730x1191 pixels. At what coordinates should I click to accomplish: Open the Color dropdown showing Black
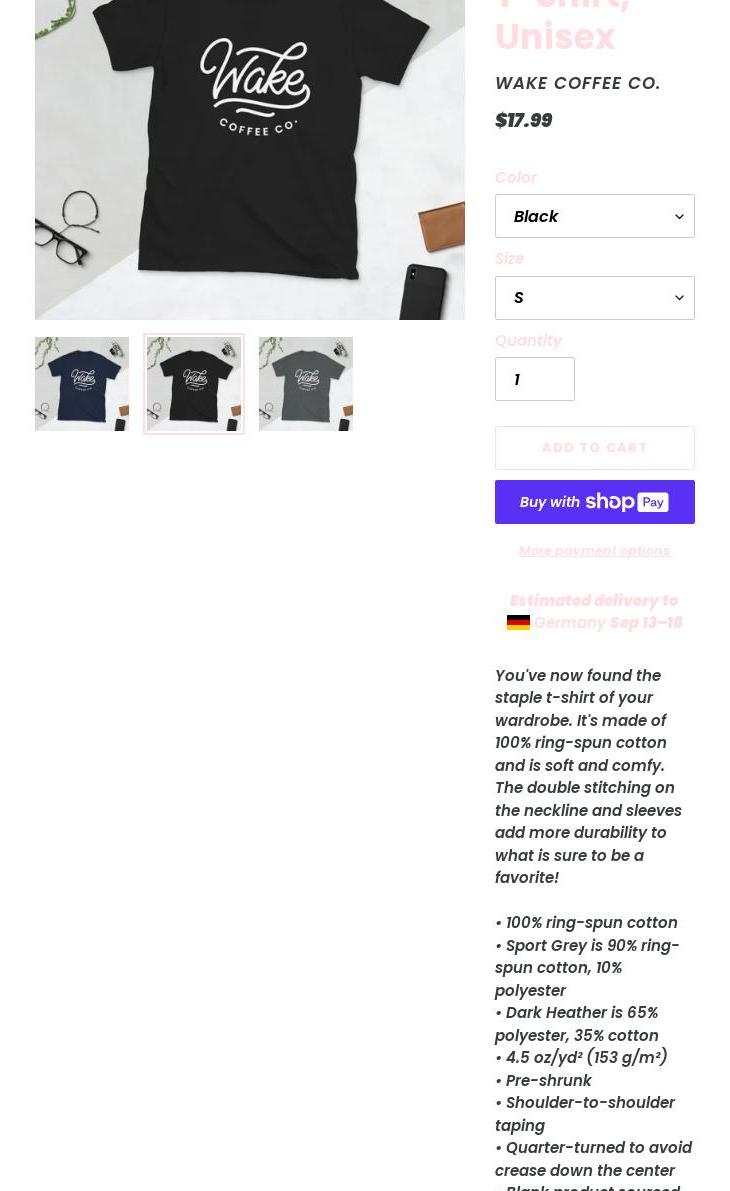pos(594,216)
